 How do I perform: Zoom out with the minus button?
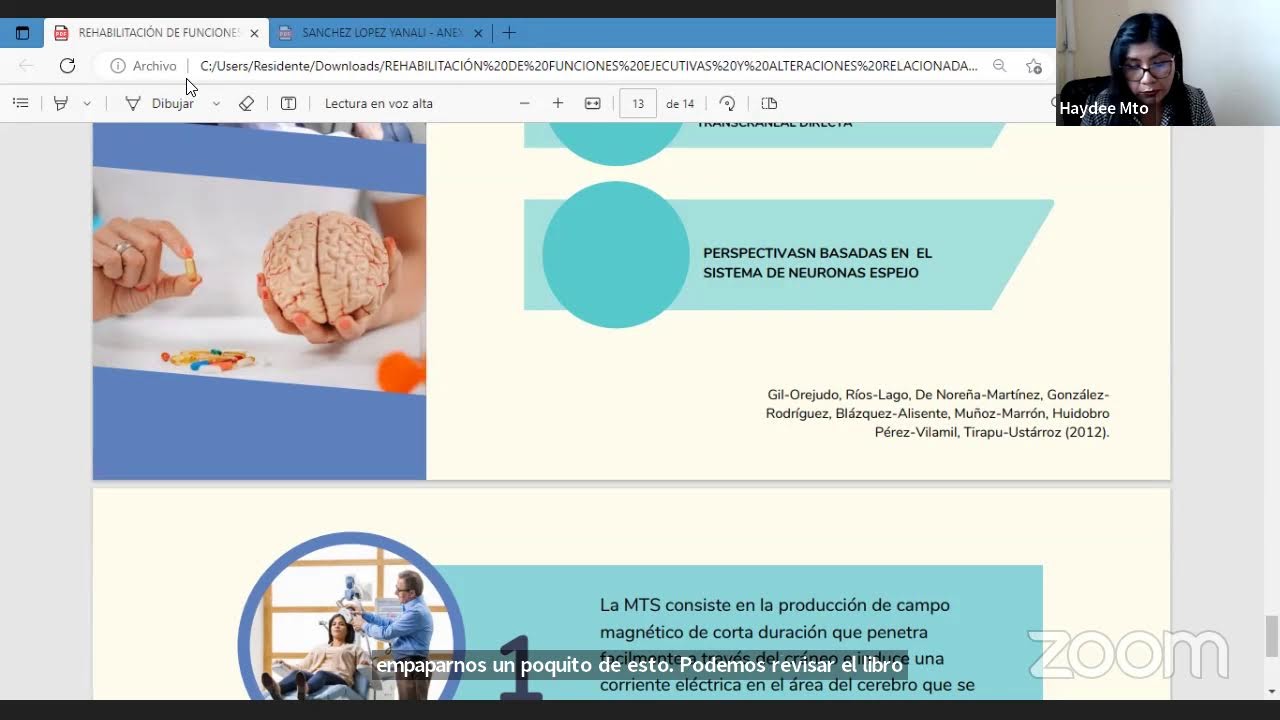pyautogui.click(x=524, y=103)
